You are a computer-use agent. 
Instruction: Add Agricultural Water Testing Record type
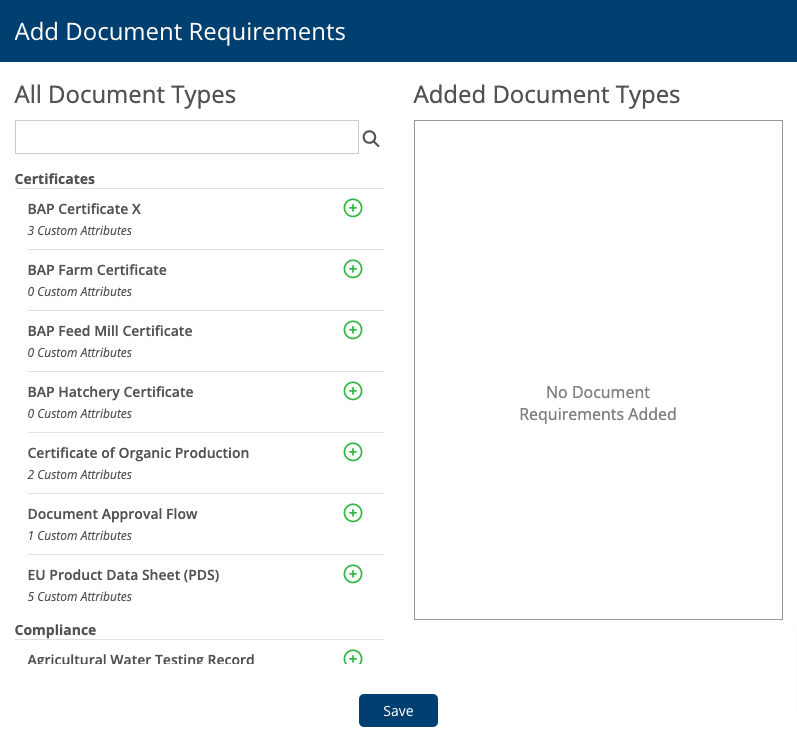coord(353,657)
